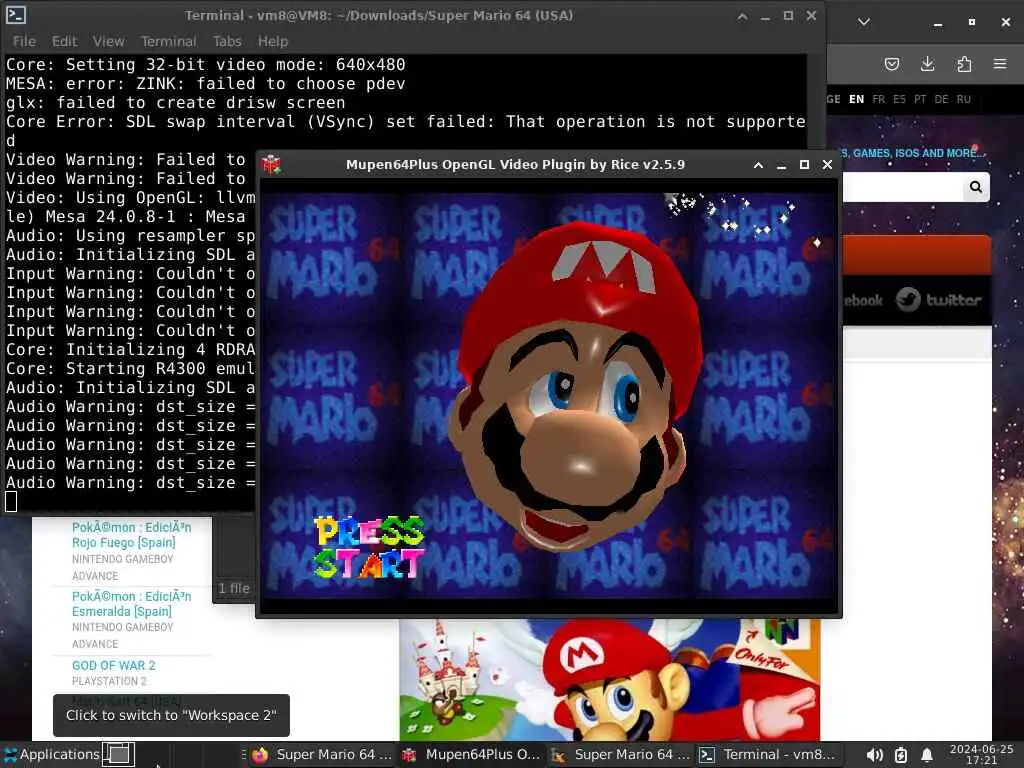Shade Mupen64Plus window with up-arrow button

tap(758, 165)
